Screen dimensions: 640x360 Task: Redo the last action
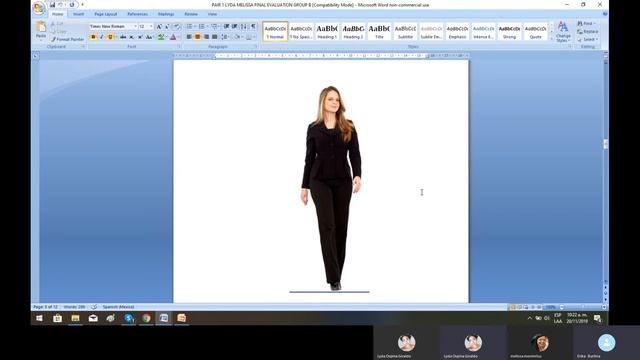[72, 5]
